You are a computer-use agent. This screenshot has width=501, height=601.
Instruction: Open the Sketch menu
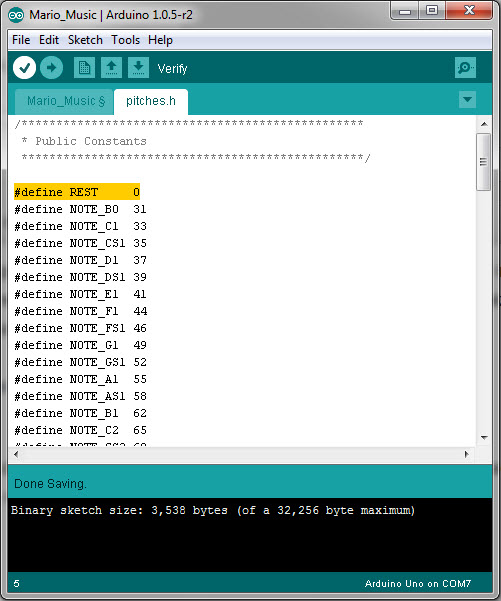coord(85,40)
